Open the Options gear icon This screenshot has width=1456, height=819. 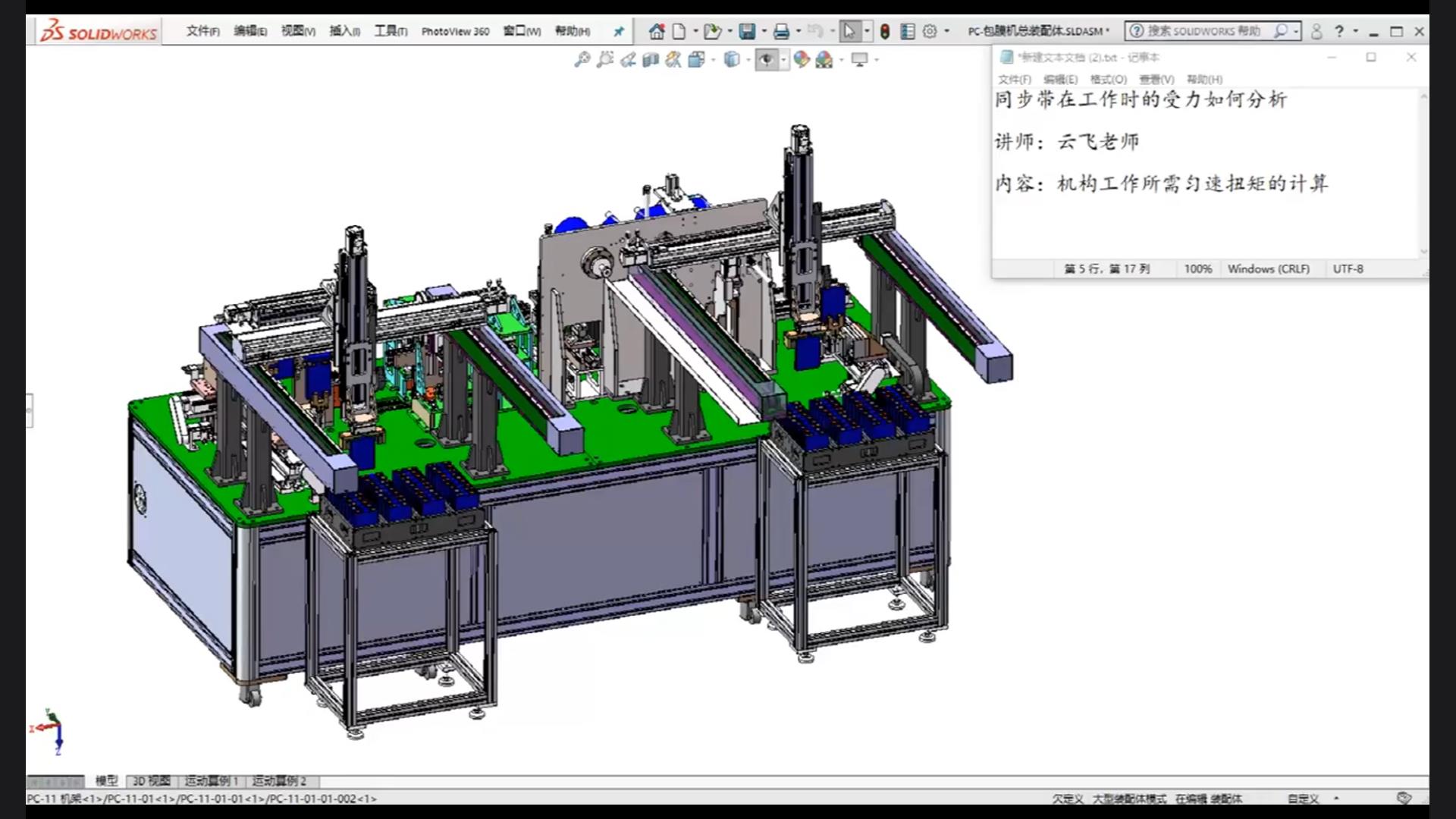(x=930, y=31)
